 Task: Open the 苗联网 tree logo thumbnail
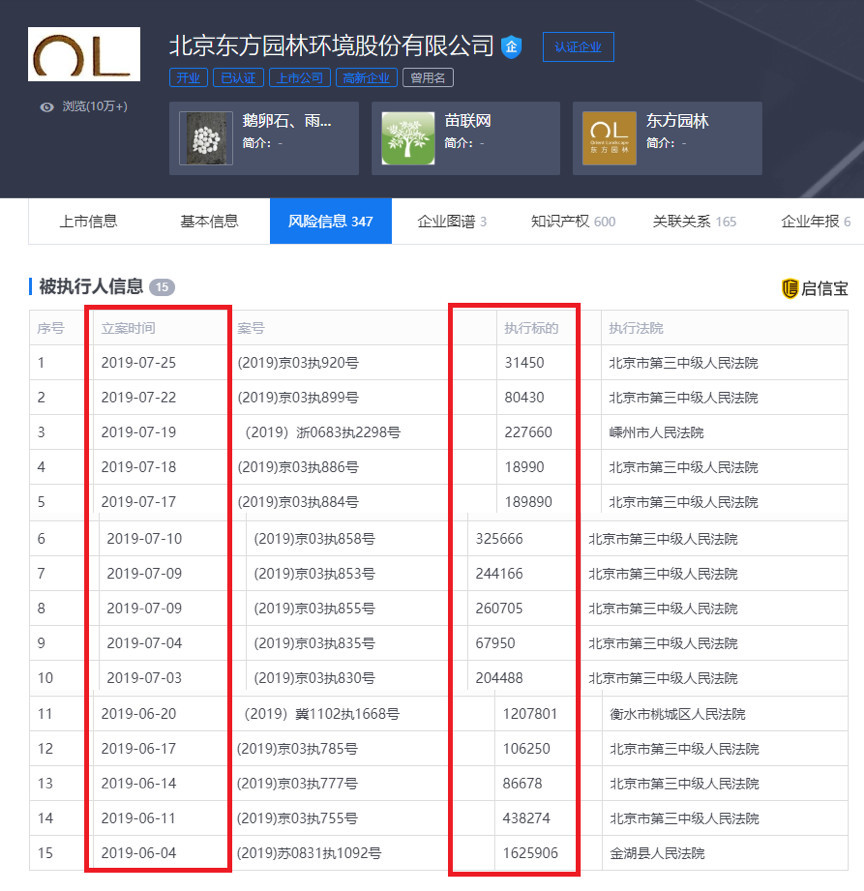pyautogui.click(x=408, y=138)
